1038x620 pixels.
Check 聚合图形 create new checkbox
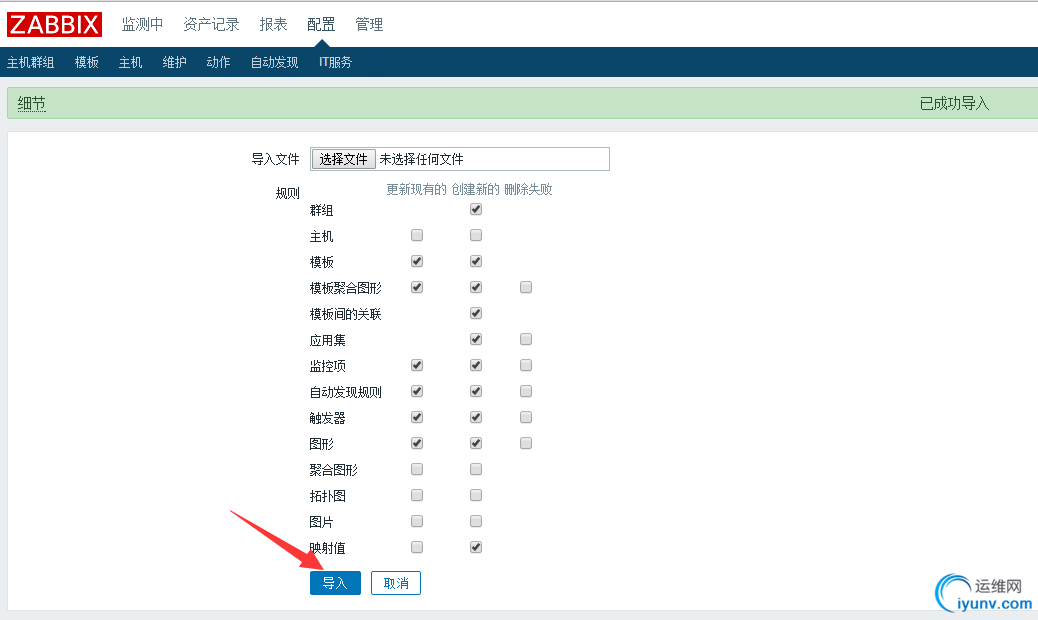[x=476, y=469]
